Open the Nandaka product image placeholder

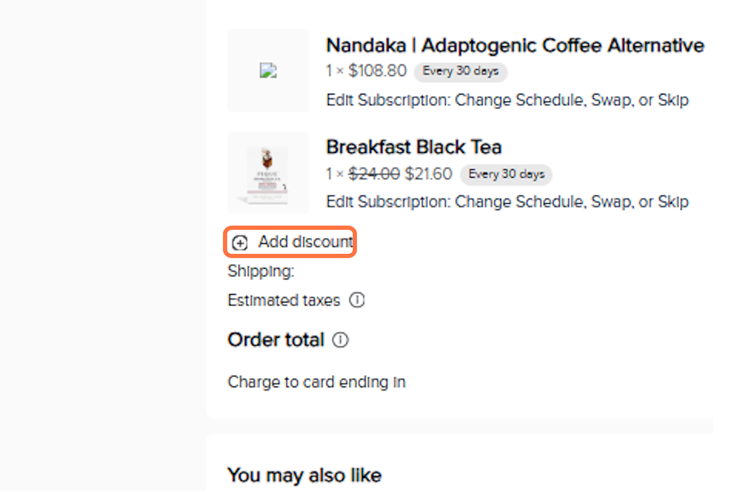point(267,71)
